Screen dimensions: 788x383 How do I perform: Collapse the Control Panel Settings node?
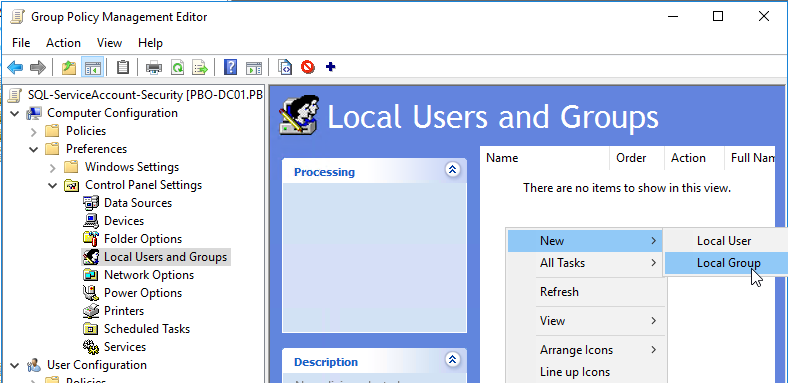click(53, 185)
